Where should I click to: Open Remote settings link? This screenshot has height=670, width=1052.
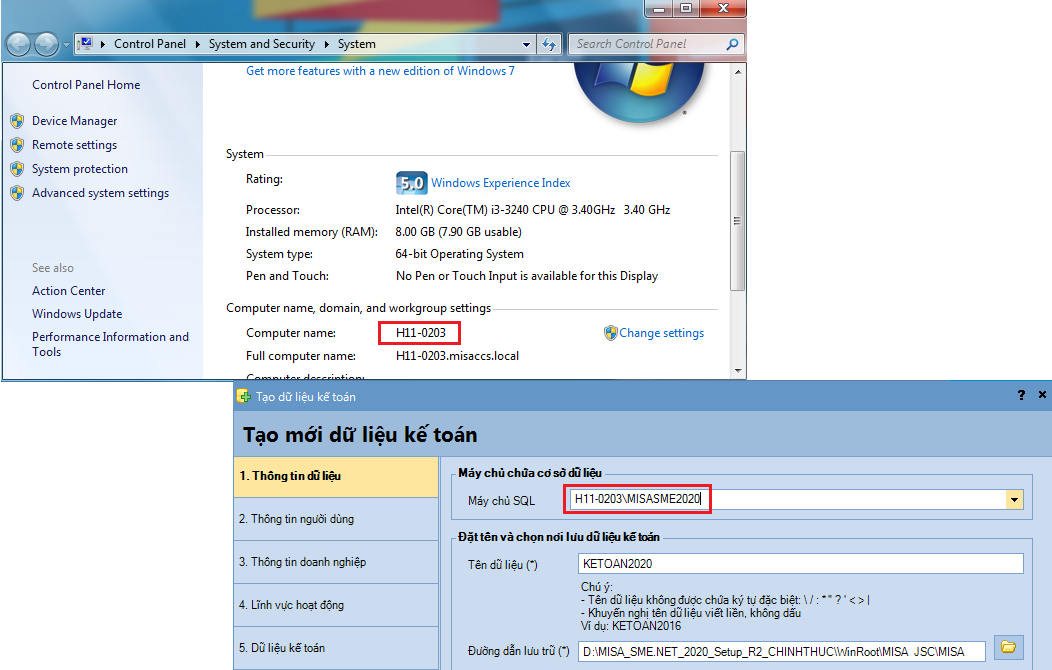pyautogui.click(x=74, y=145)
